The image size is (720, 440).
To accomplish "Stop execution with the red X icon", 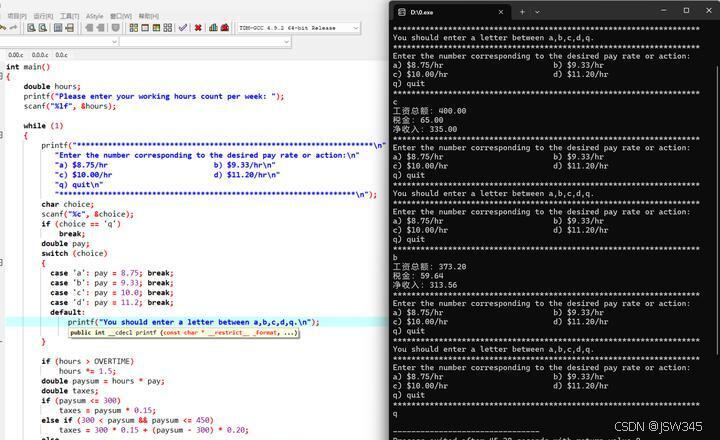I will click(198, 28).
